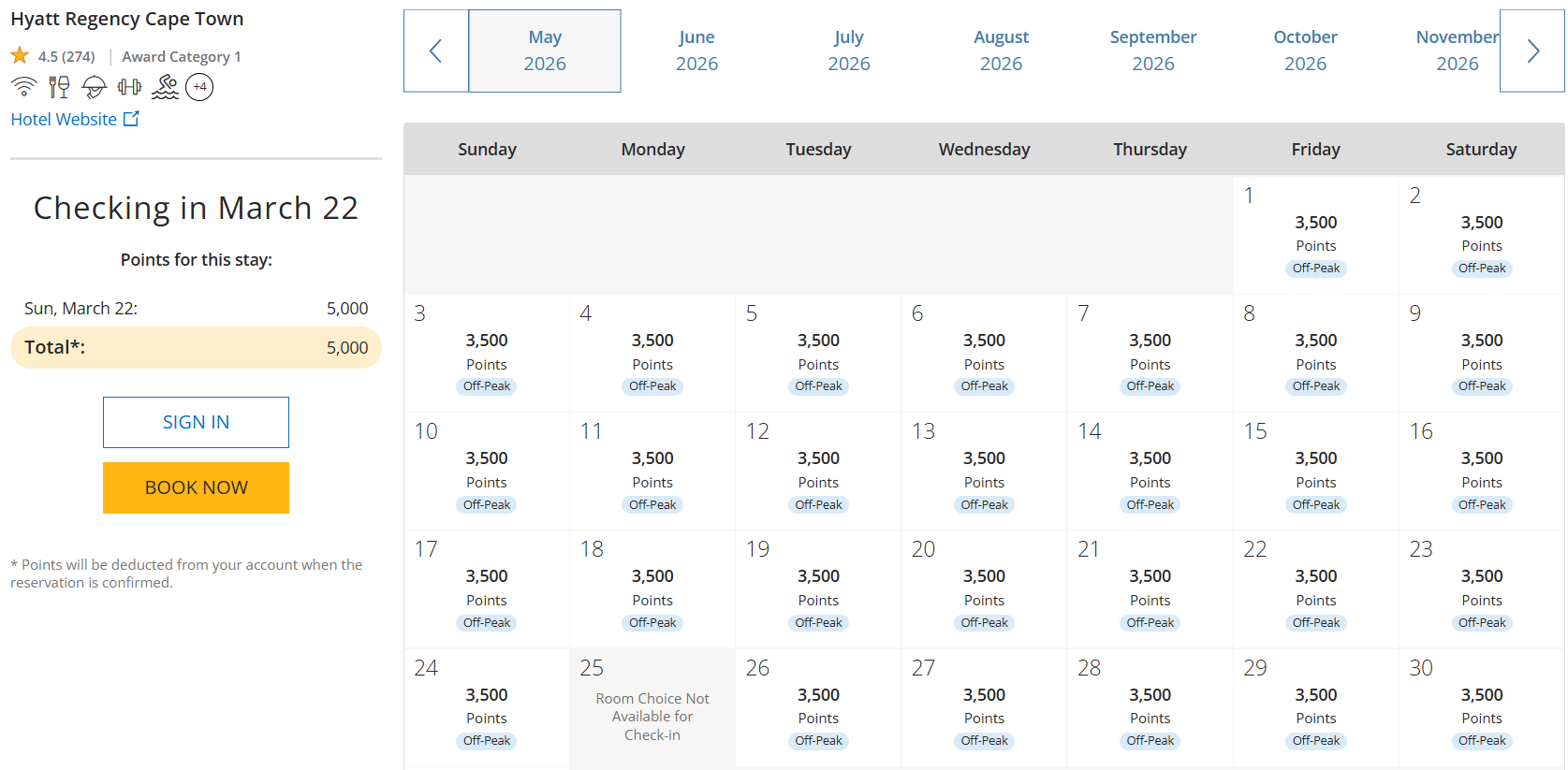Viewport: 1568px width, 770px height.
Task: Click the swimming pool amenity icon
Action: click(165, 87)
